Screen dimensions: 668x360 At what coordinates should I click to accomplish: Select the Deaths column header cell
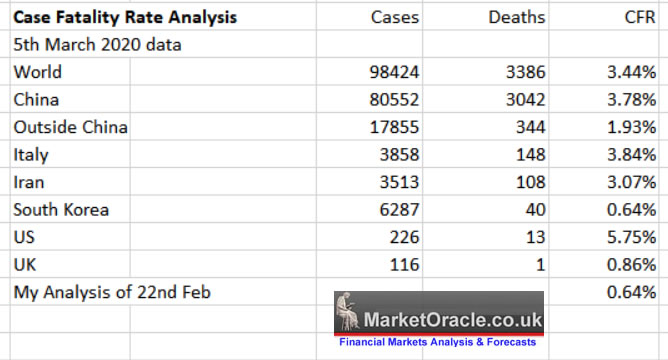(486, 17)
